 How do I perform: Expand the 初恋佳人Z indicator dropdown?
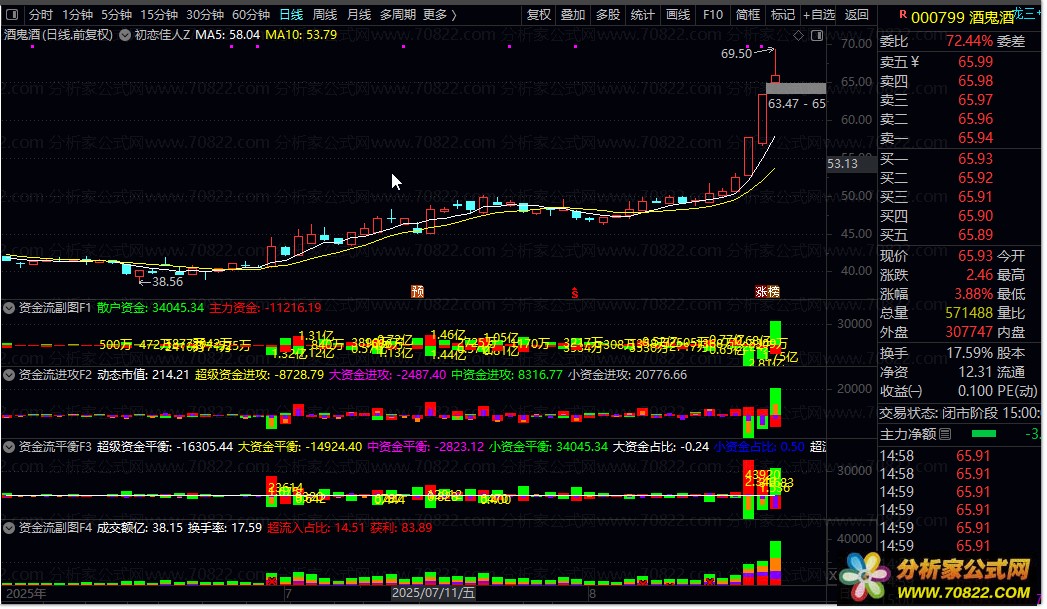125,35
